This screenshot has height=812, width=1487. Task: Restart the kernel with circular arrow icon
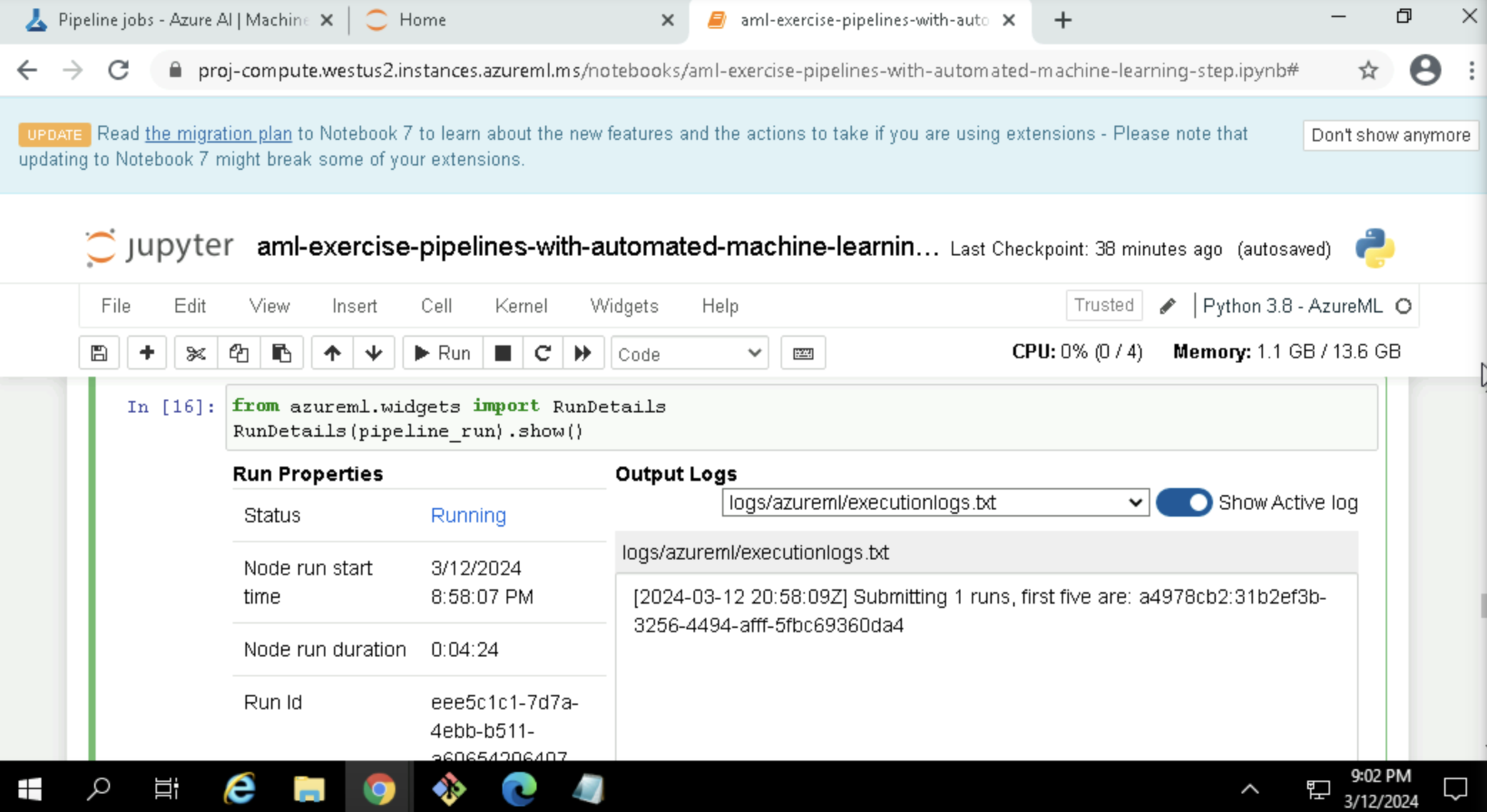(x=542, y=353)
